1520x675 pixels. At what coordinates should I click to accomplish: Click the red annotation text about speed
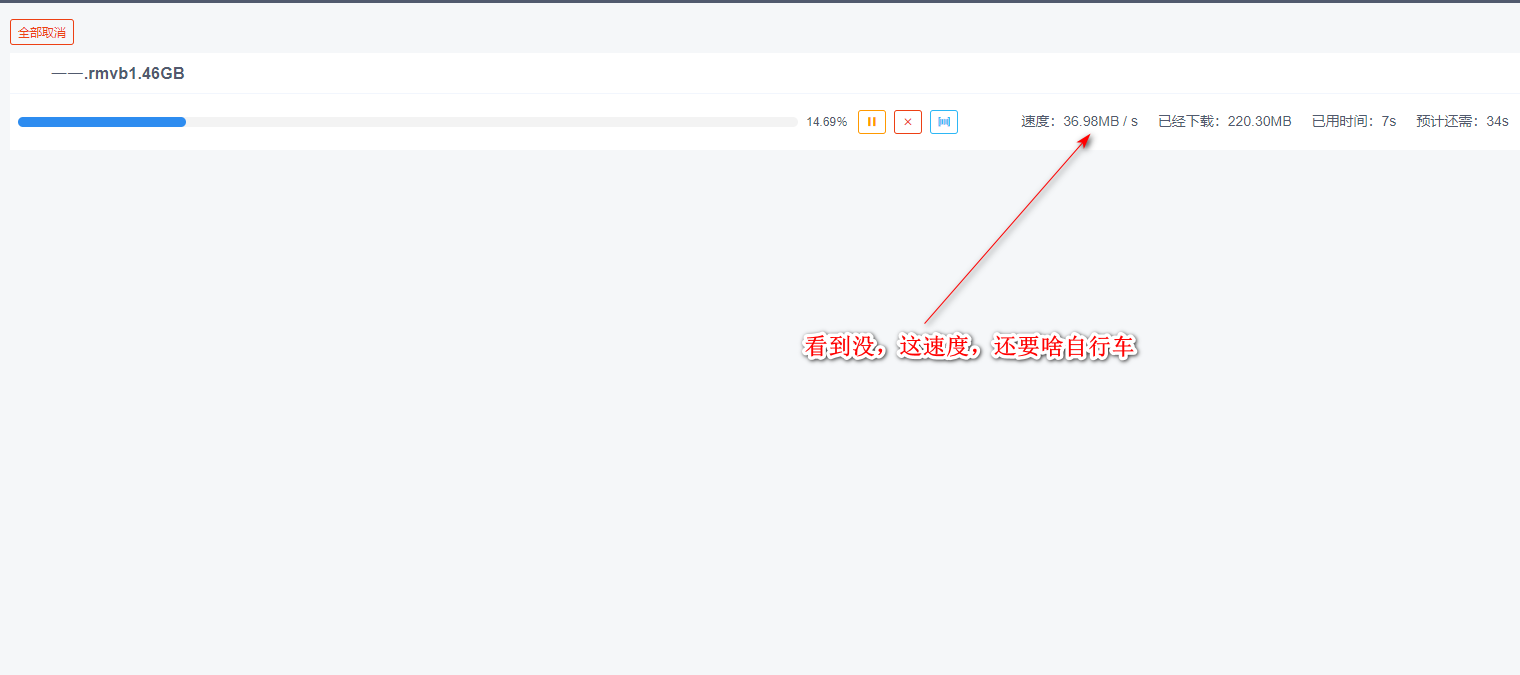[x=970, y=347]
